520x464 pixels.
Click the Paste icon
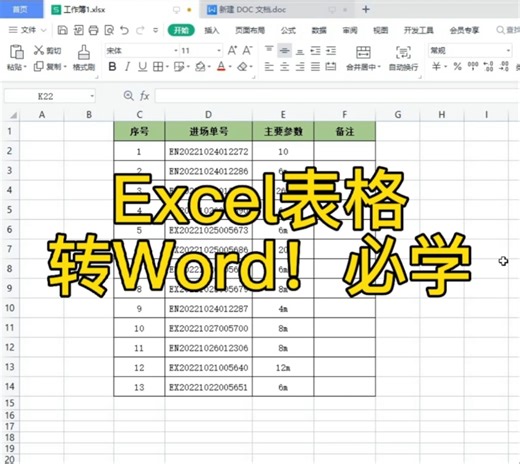coord(16,52)
